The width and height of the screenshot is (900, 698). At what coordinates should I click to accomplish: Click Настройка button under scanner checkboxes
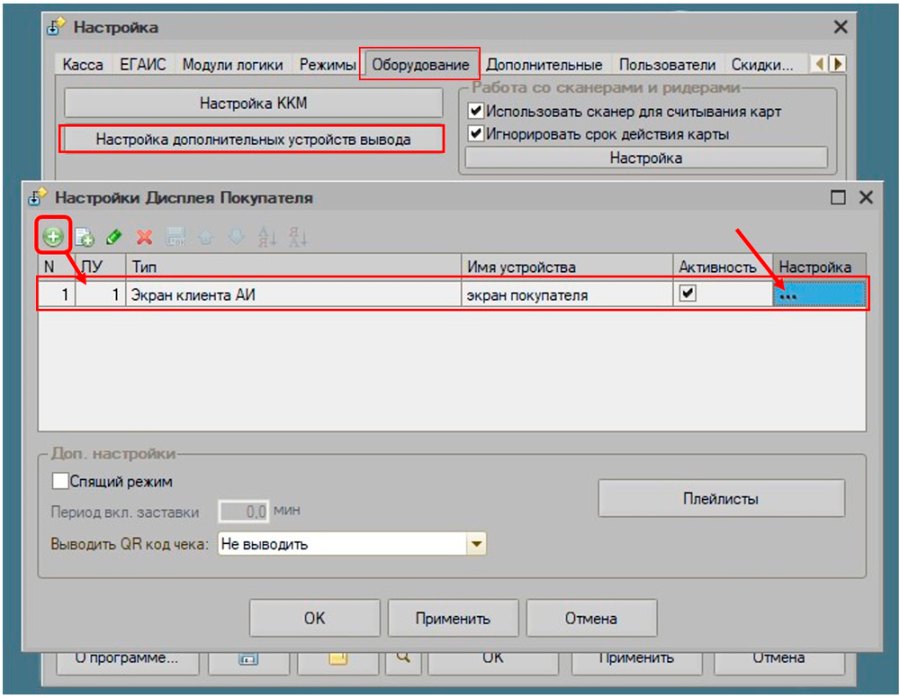coord(646,158)
